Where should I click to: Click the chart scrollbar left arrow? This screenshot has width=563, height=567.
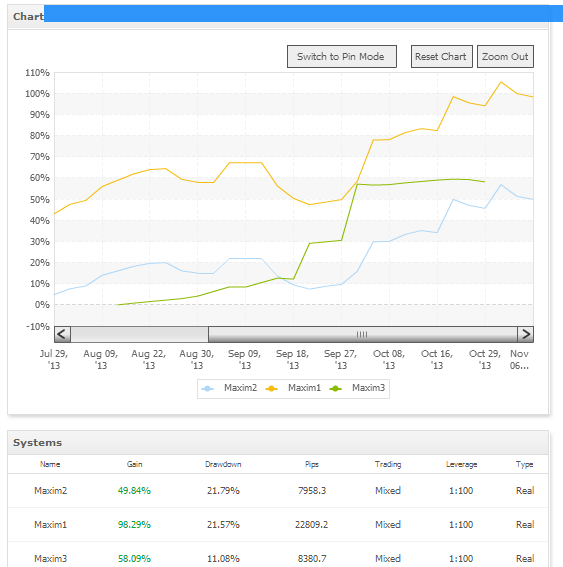point(62,334)
